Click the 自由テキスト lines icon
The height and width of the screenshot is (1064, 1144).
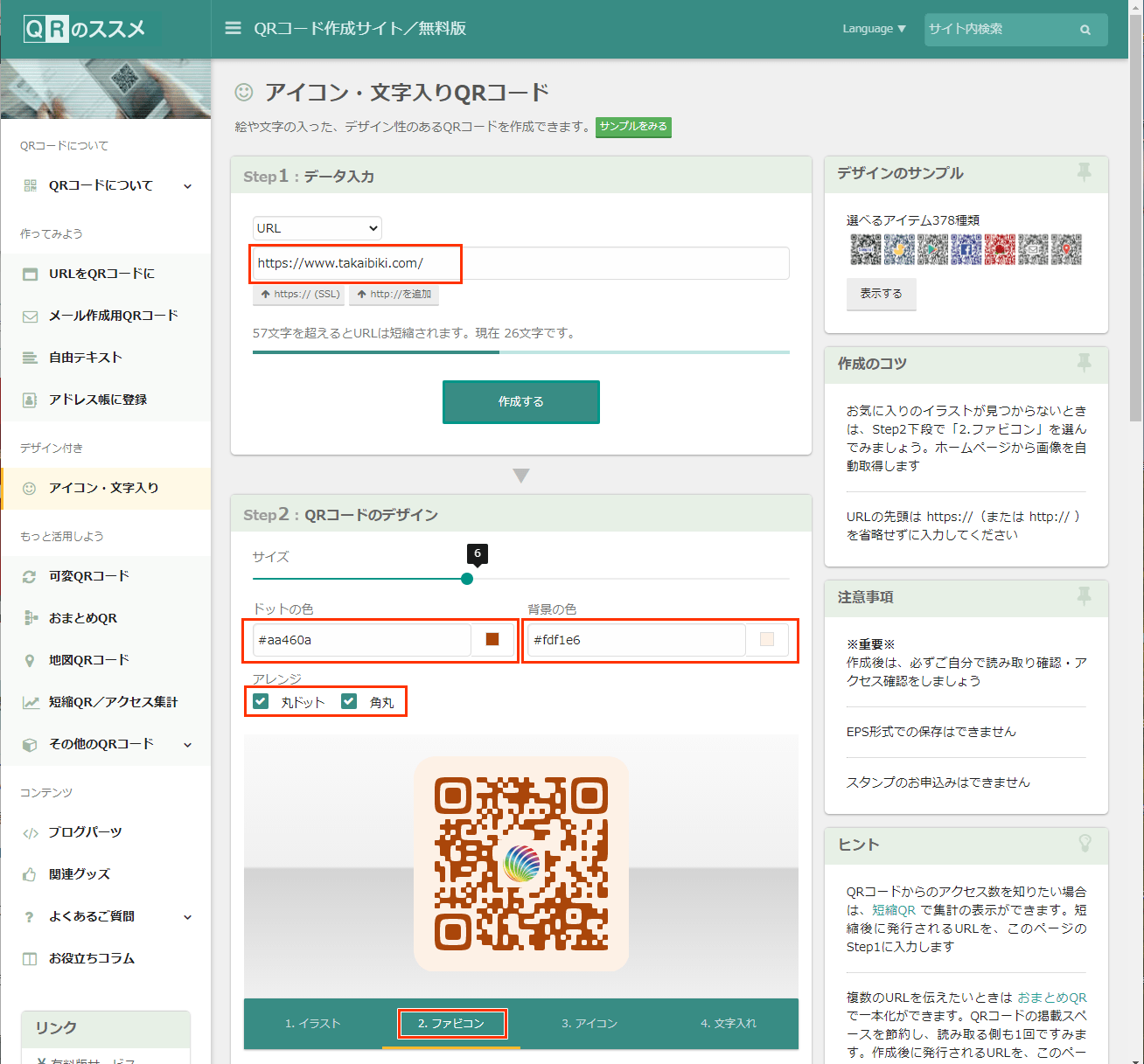tap(30, 358)
